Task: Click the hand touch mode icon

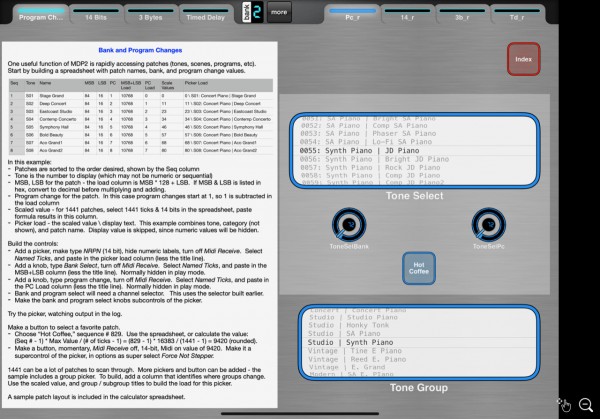Action: [564, 404]
